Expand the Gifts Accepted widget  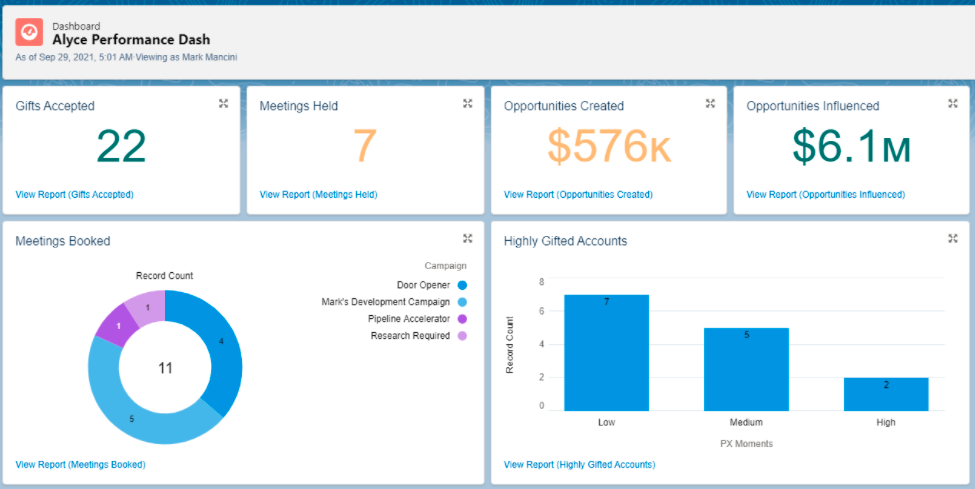(x=224, y=104)
